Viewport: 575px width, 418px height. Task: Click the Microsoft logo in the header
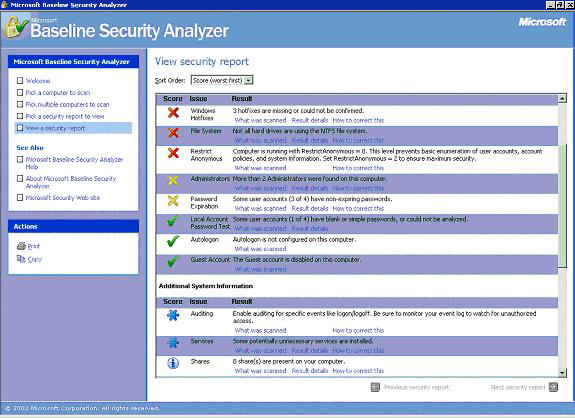coord(542,22)
